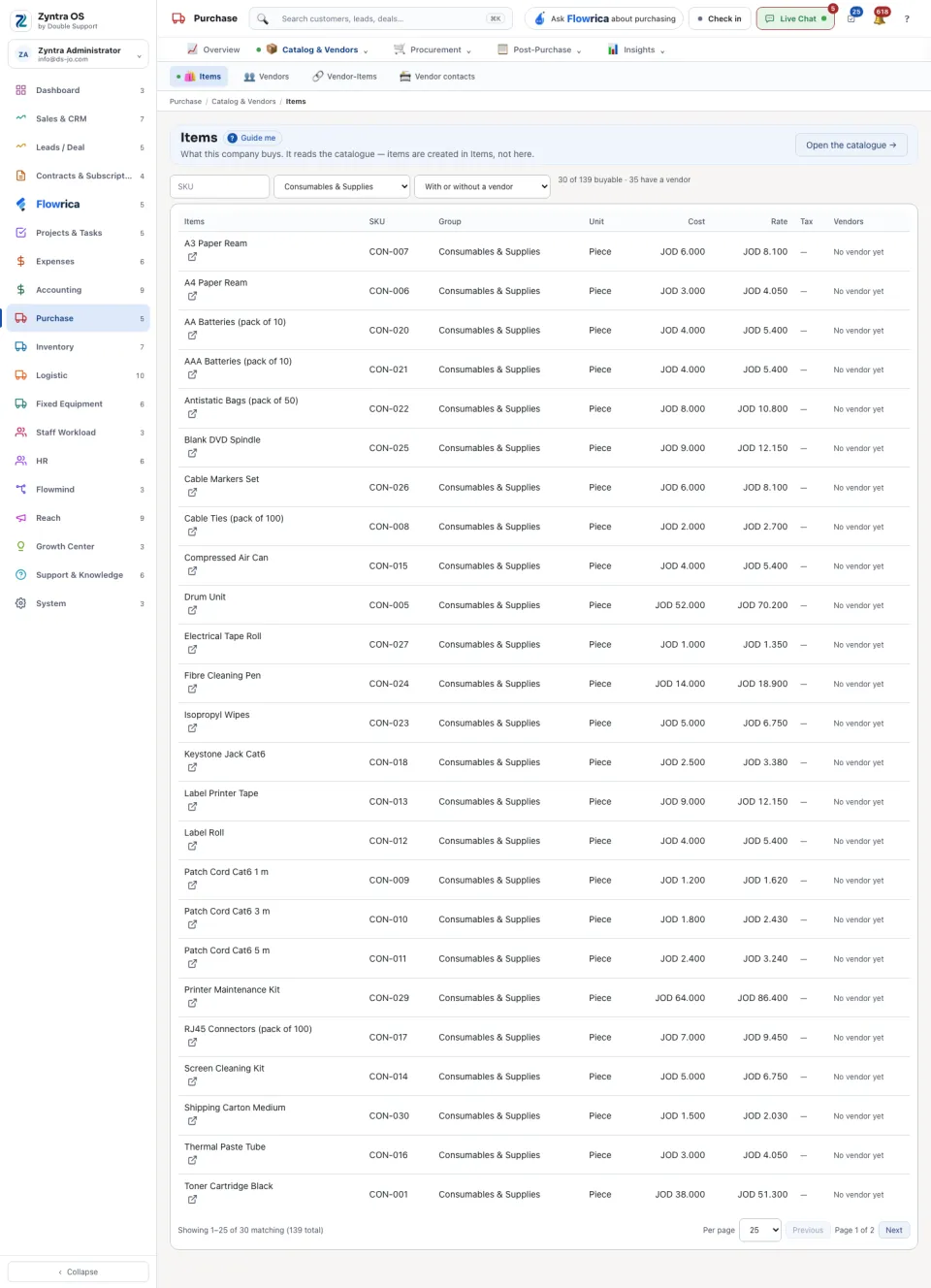Click the search customers, leads, deals field
This screenshot has width=931, height=1288.
click(x=381, y=18)
